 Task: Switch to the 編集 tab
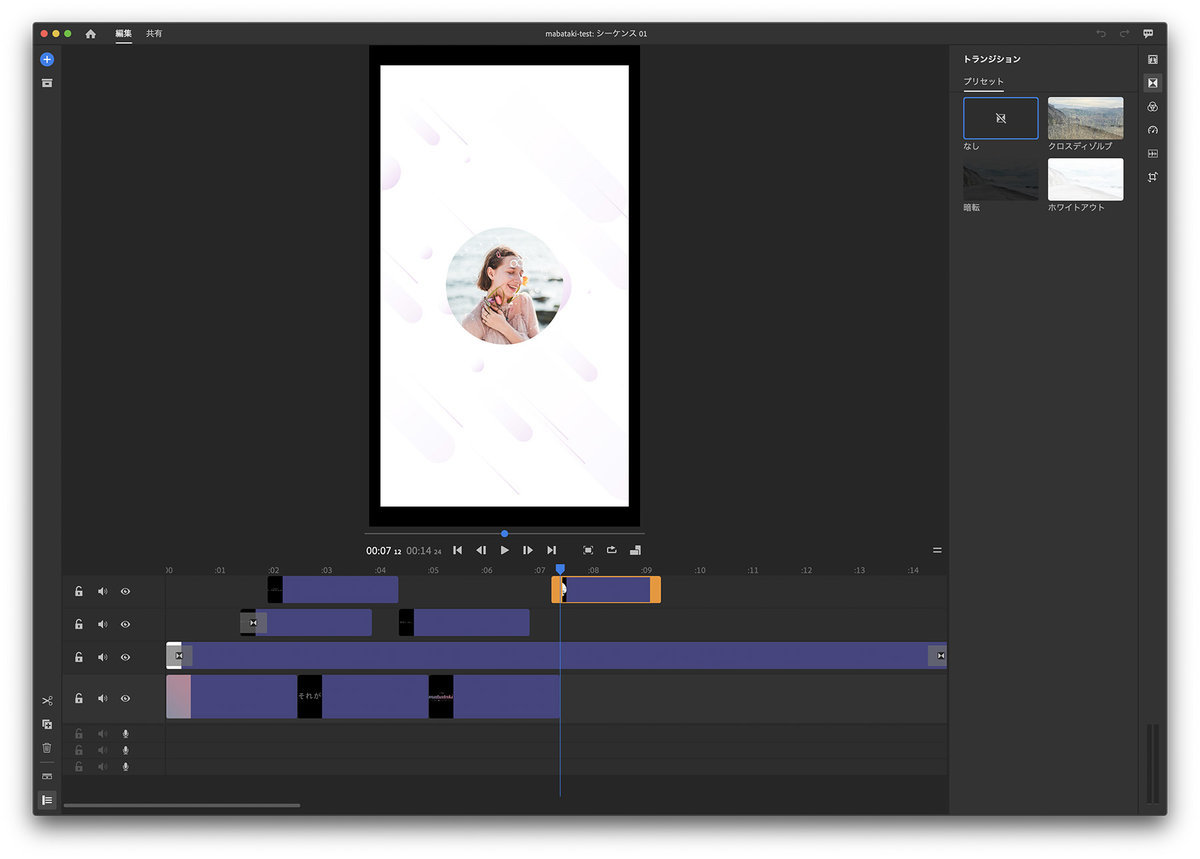pos(123,34)
